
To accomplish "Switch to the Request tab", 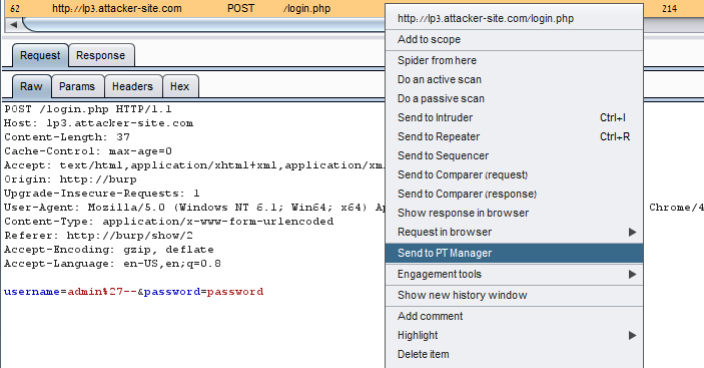I will click(40, 56).
